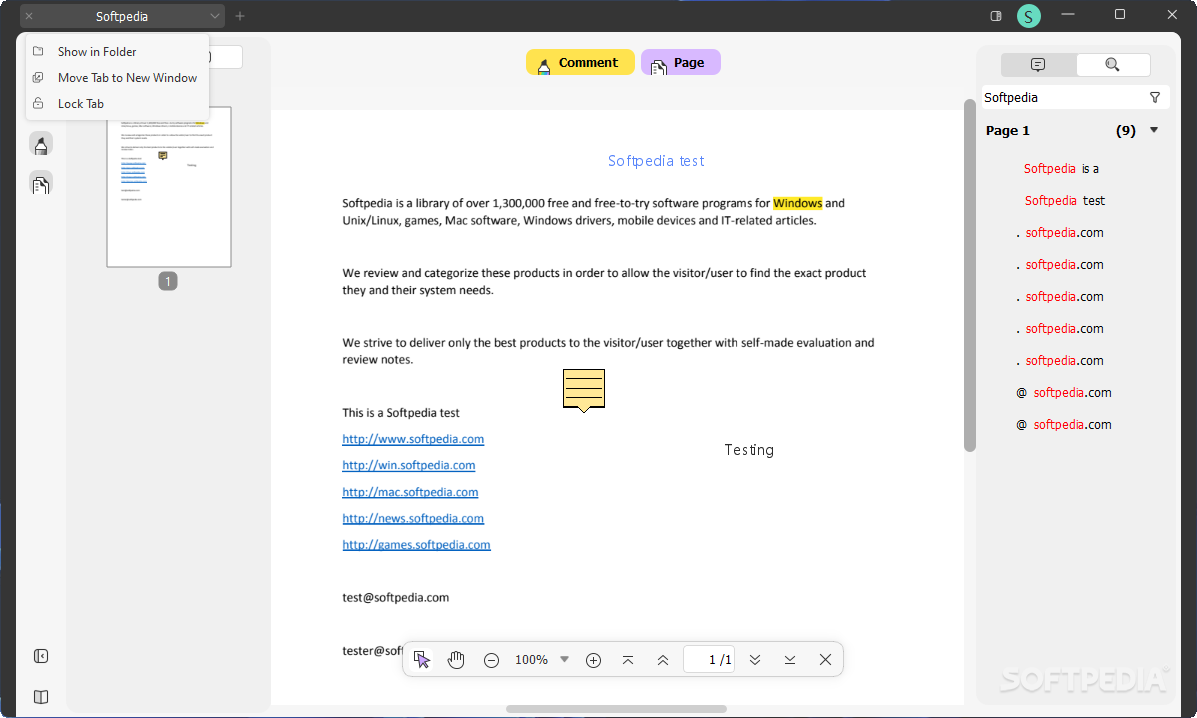Click the horizontal document scrollbar
1197x718 pixels.
[x=616, y=709]
